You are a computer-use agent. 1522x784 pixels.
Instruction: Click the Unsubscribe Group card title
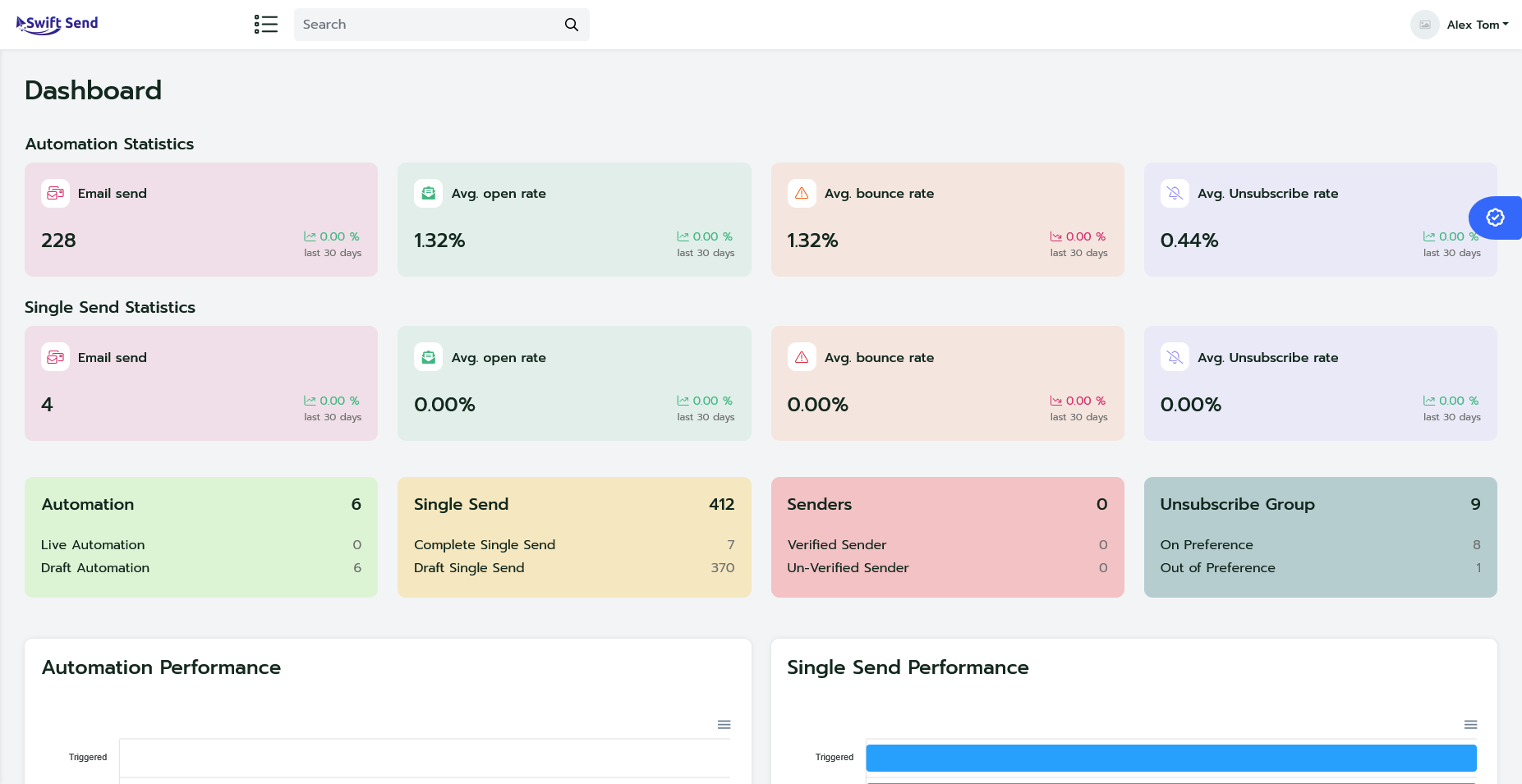click(x=1238, y=504)
